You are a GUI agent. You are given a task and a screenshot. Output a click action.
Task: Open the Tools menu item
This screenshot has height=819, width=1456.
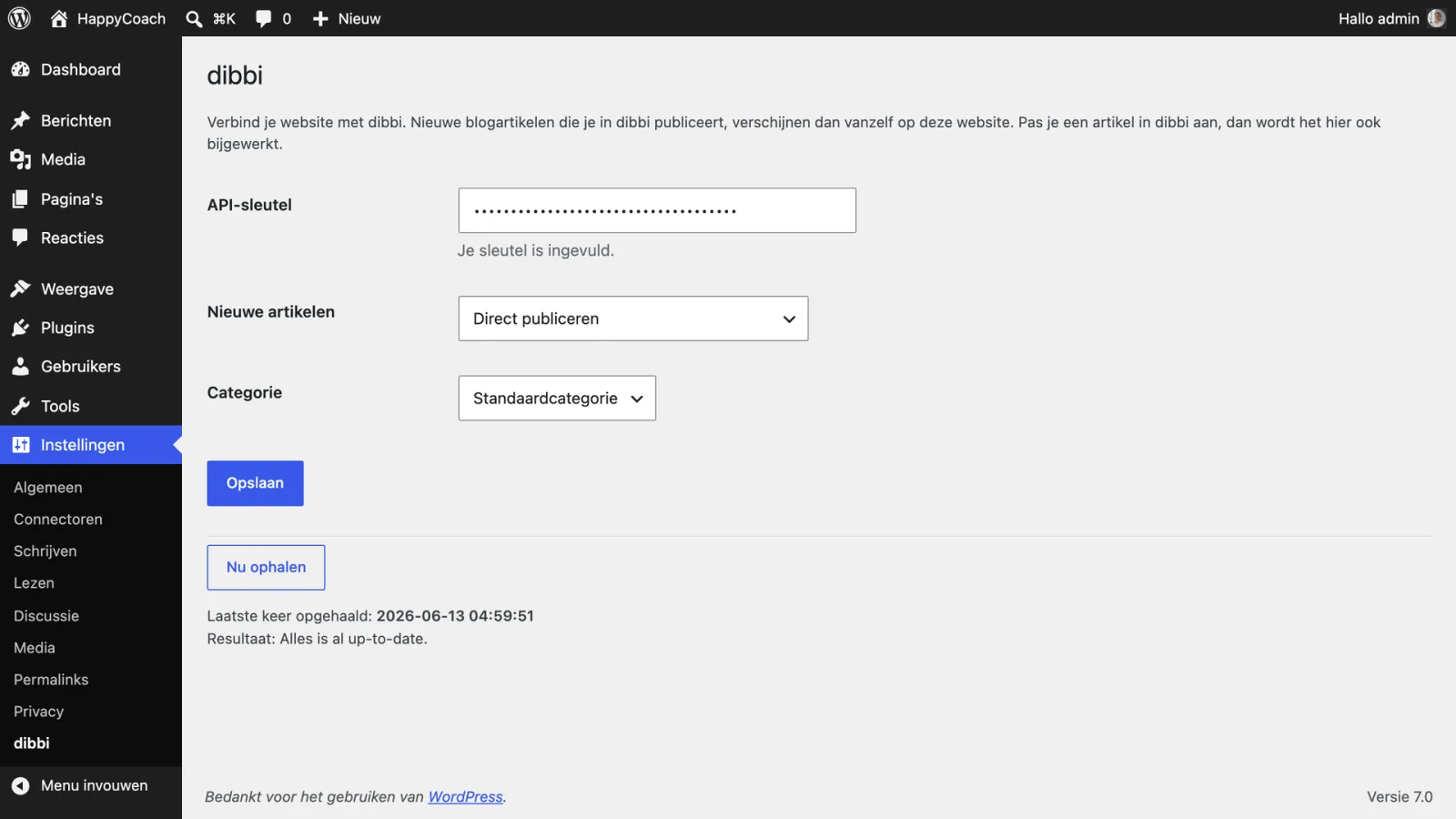pos(91,406)
